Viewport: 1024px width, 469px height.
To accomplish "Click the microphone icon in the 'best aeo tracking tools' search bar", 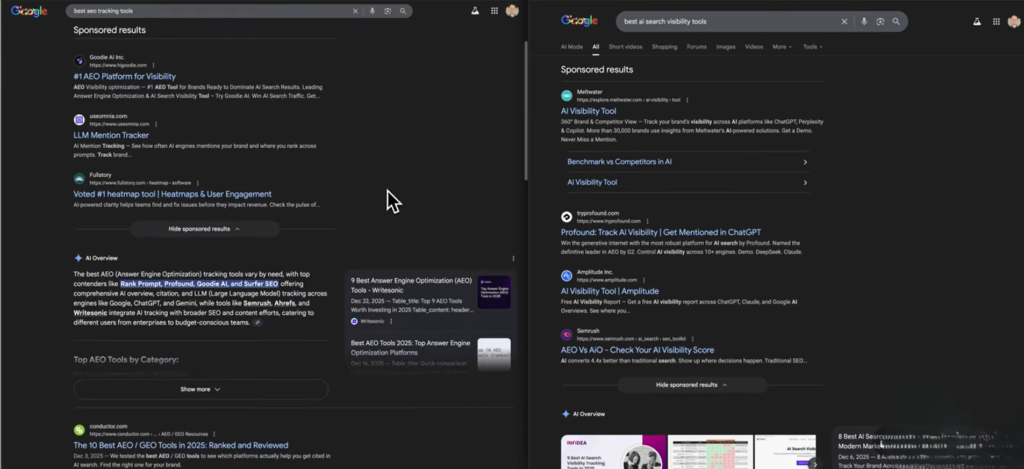I will [x=373, y=11].
